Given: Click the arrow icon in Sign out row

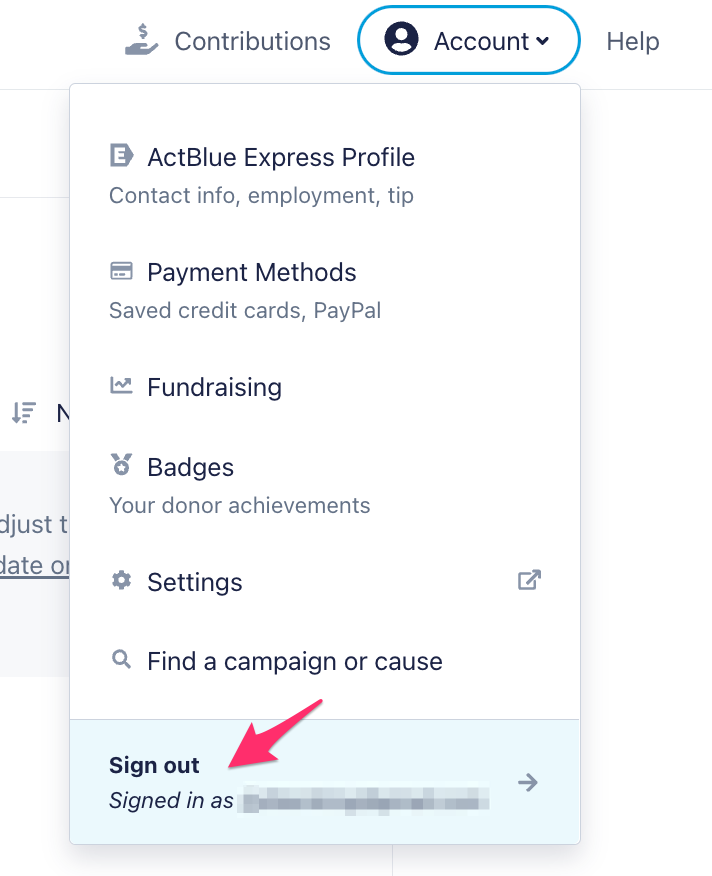Looking at the screenshot, I should (x=528, y=782).
